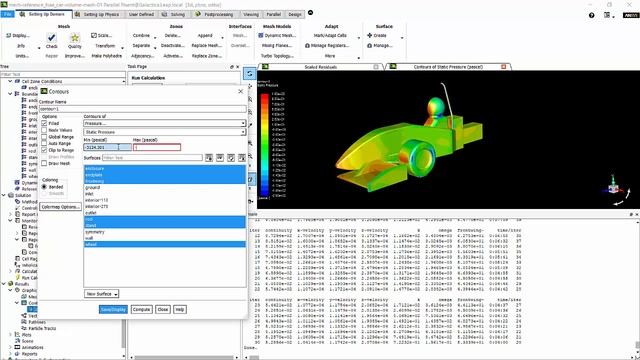Viewport: 640px width, 360px height.
Task: Collapse the Results tree node
Action: pyautogui.click(x=4, y=284)
